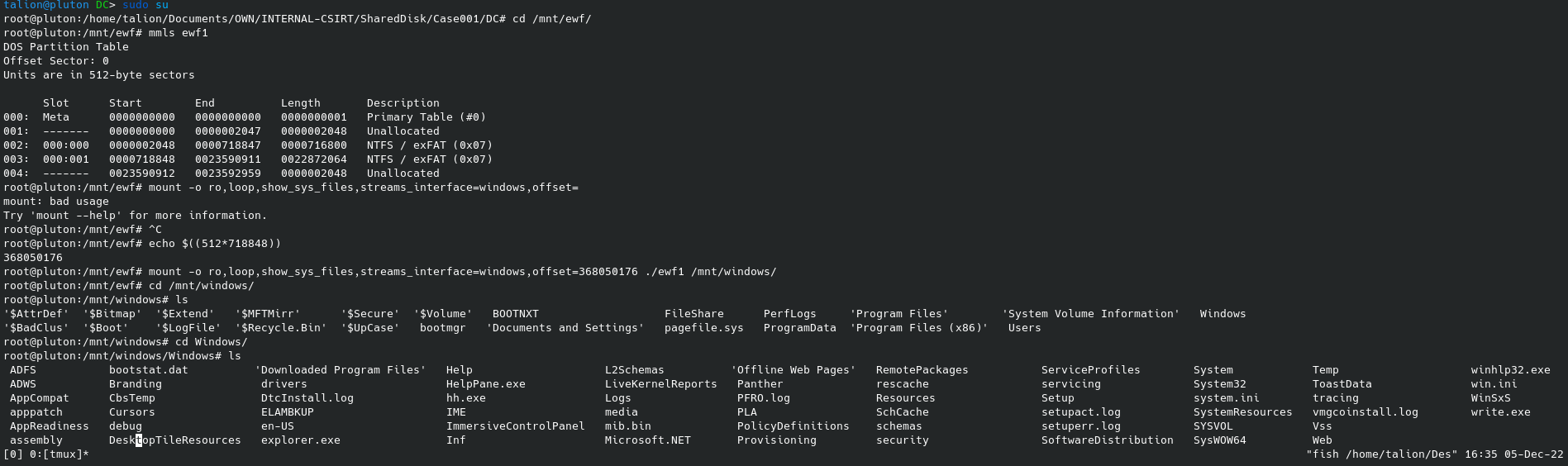Click the tmux window tab 0:[tmux]*

coord(57,454)
